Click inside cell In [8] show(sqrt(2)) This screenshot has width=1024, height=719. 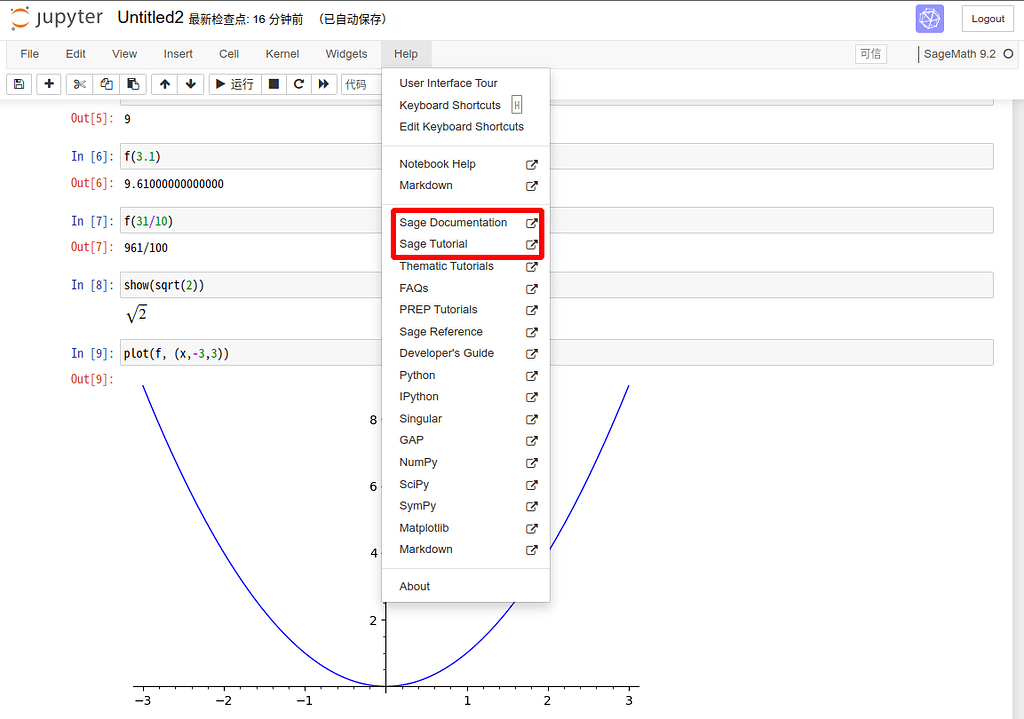click(x=556, y=285)
